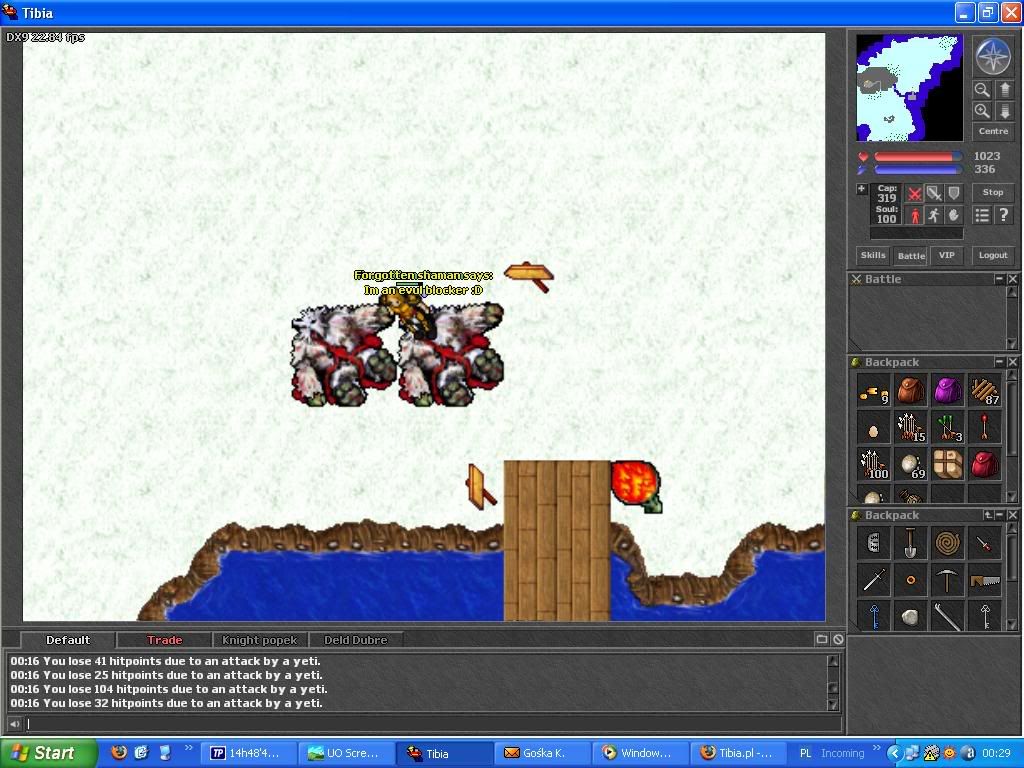Toggle chase opponent mode
The image size is (1024, 768).
click(x=934, y=215)
